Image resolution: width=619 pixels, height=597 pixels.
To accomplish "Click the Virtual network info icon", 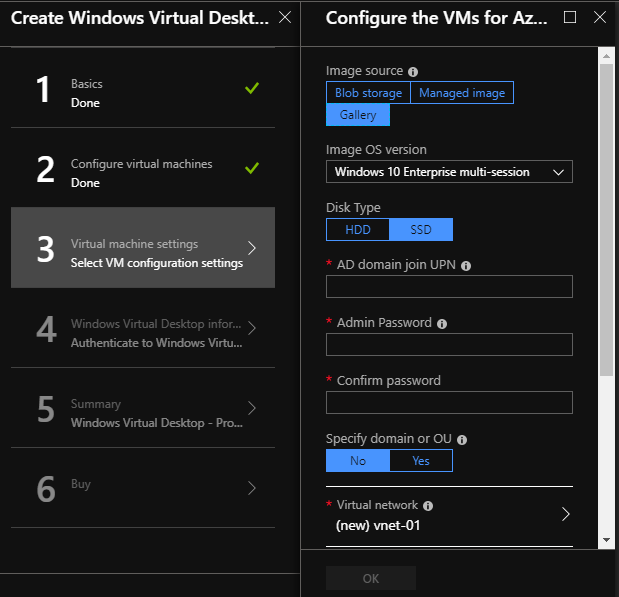I will point(428,506).
